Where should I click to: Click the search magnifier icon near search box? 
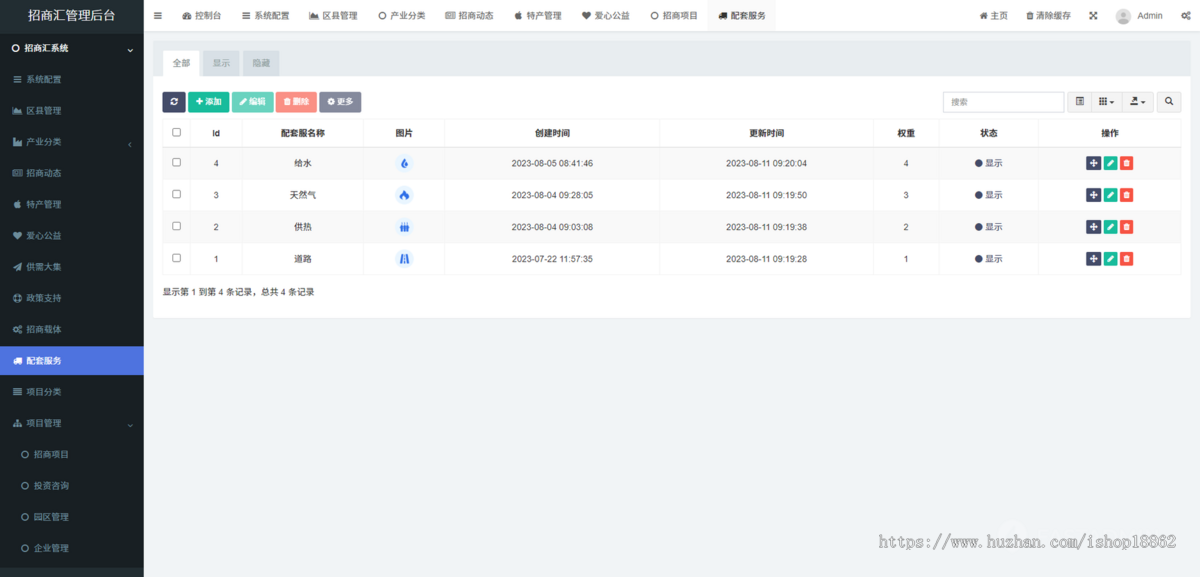click(1168, 101)
